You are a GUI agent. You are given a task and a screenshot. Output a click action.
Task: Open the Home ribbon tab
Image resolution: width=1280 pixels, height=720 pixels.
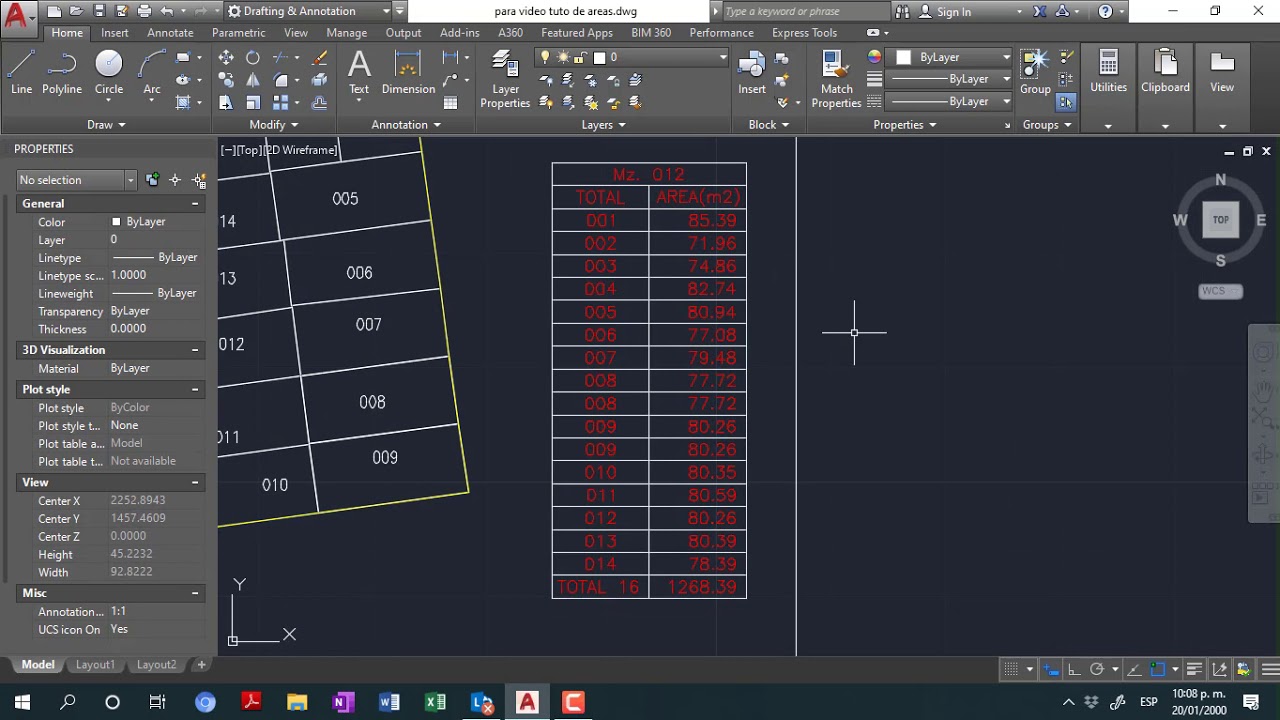click(x=67, y=33)
